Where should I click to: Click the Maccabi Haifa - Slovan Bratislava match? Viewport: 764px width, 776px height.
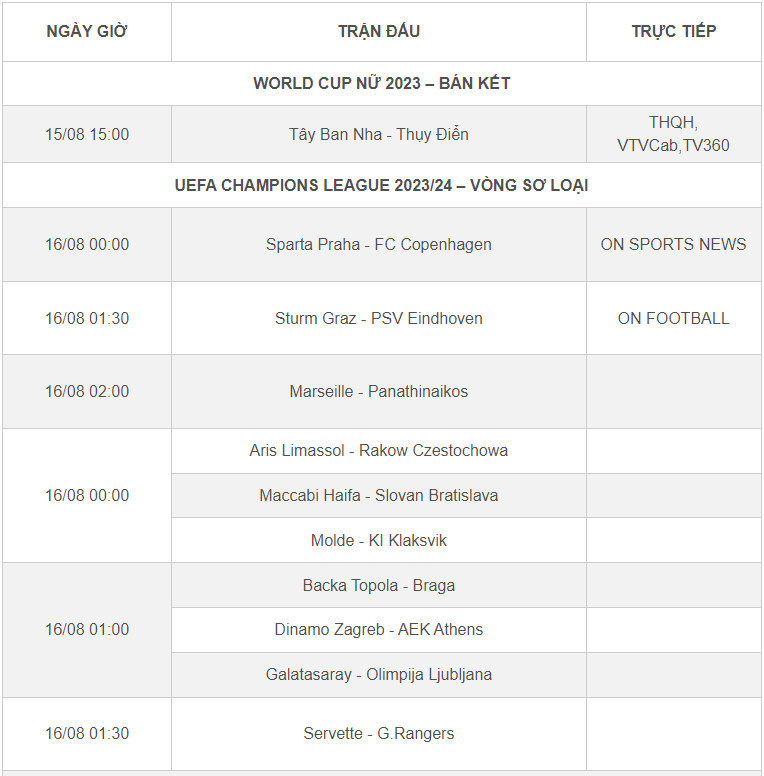379,495
